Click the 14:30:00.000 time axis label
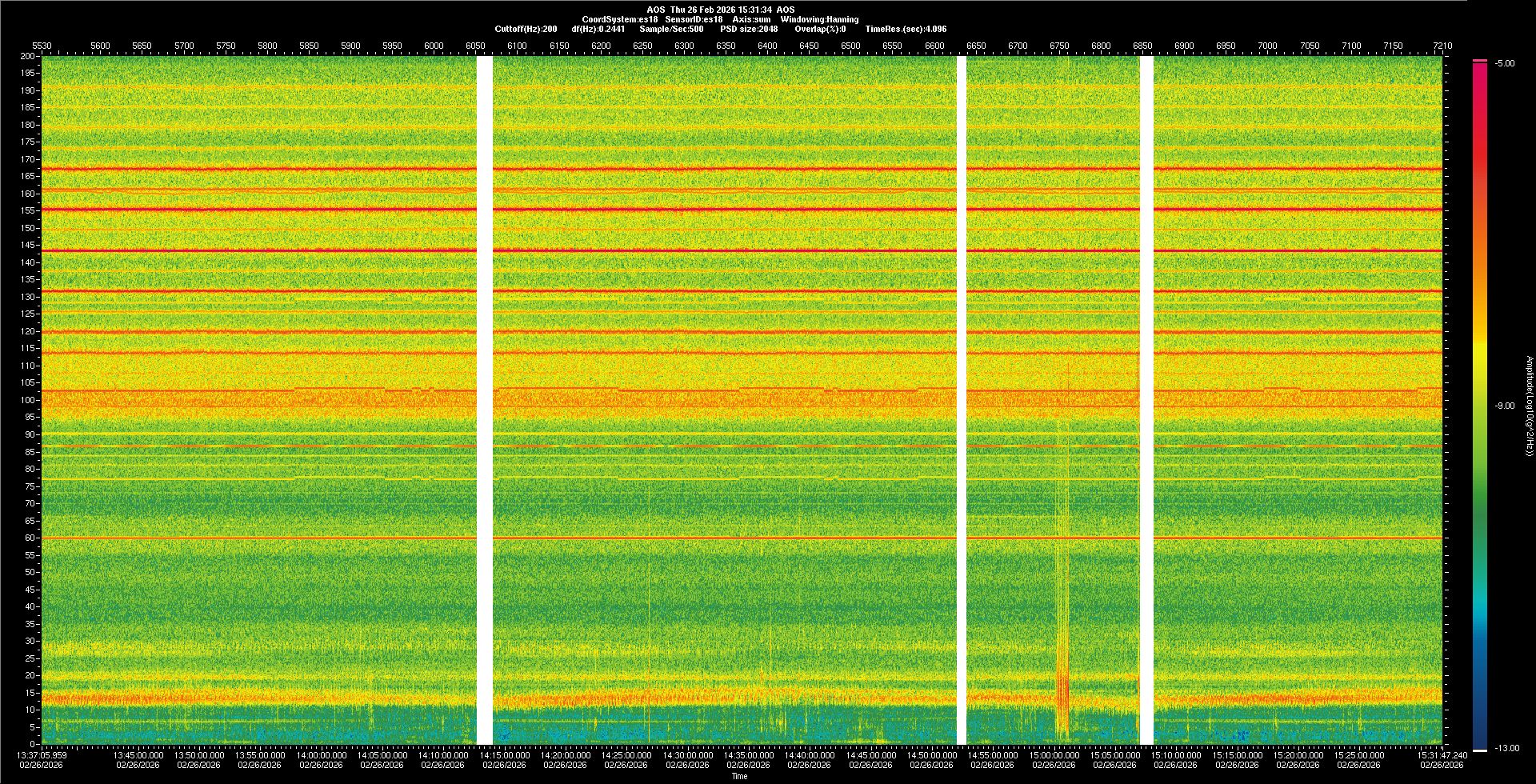This screenshot has width=1536, height=784. click(687, 754)
